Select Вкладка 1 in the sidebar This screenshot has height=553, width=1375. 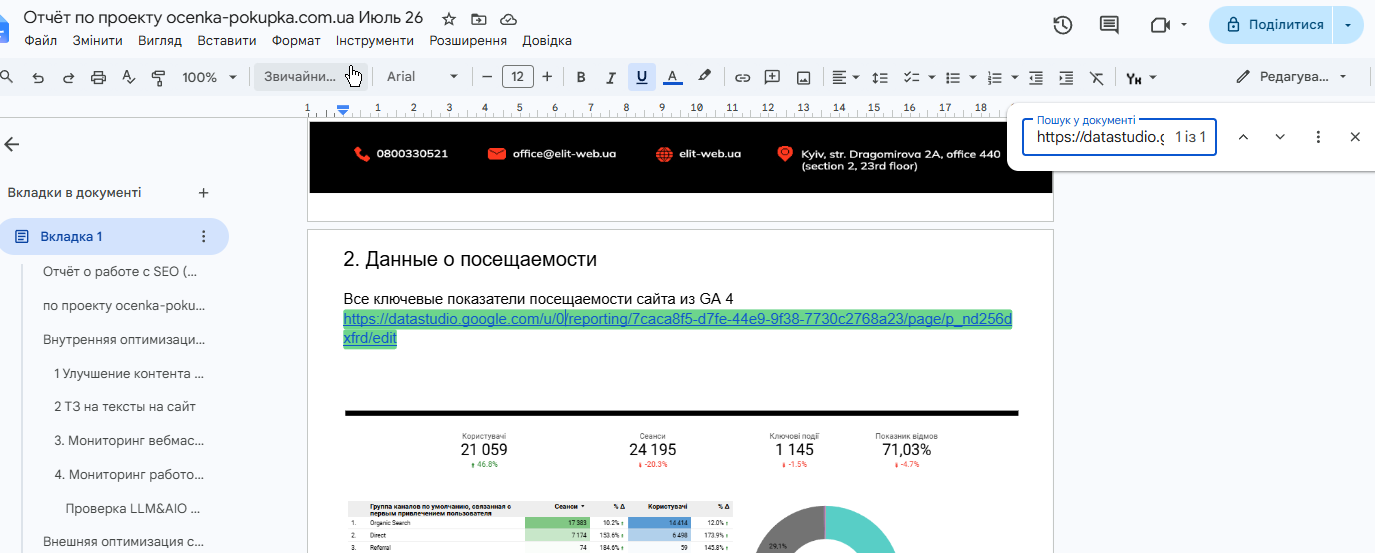click(114, 237)
